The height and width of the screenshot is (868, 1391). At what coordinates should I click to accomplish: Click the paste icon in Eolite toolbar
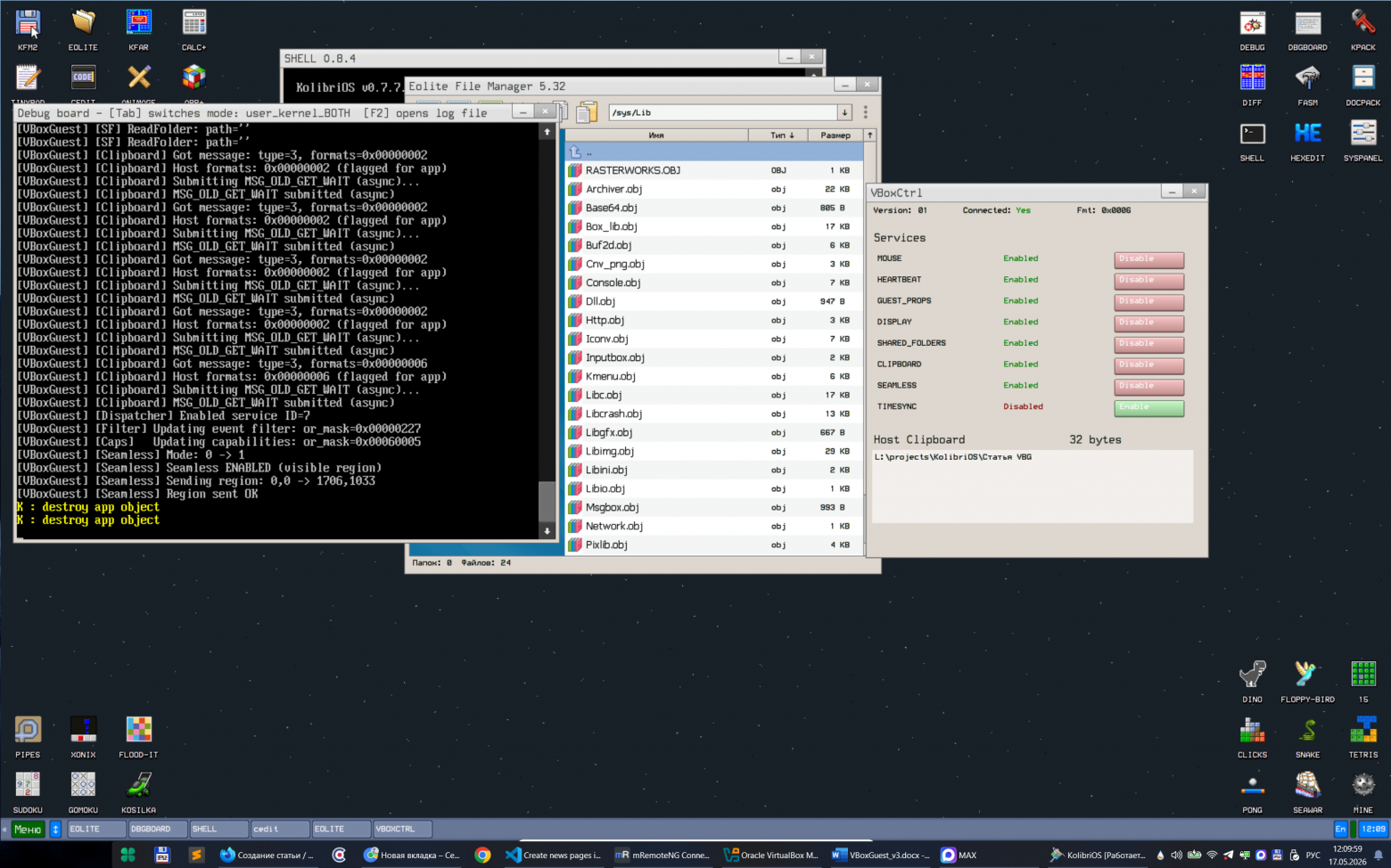587,112
